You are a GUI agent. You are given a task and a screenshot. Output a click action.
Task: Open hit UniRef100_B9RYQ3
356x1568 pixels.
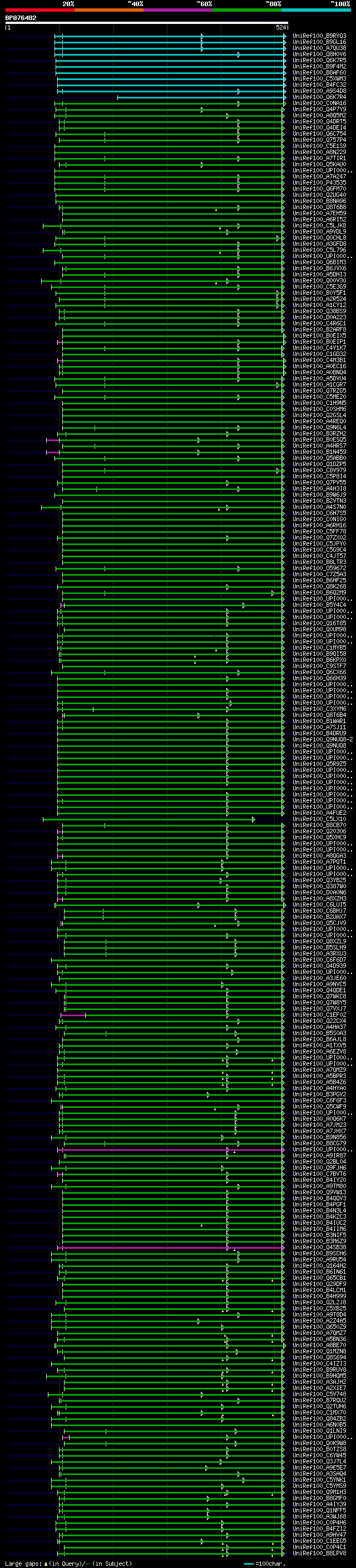coord(319,36)
